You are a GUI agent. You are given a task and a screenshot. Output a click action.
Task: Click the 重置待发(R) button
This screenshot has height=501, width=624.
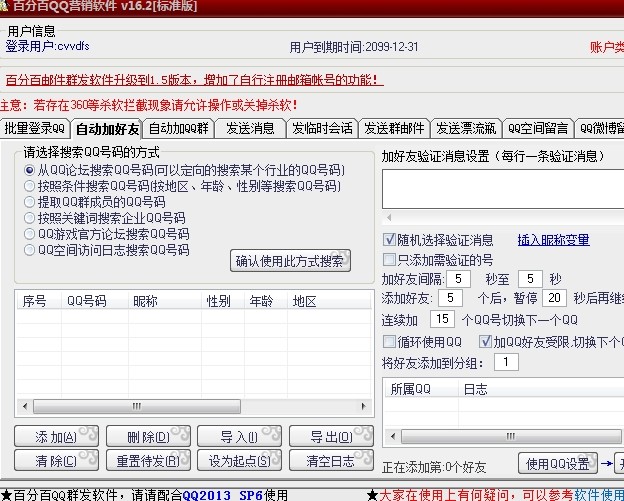pyautogui.click(x=148, y=460)
